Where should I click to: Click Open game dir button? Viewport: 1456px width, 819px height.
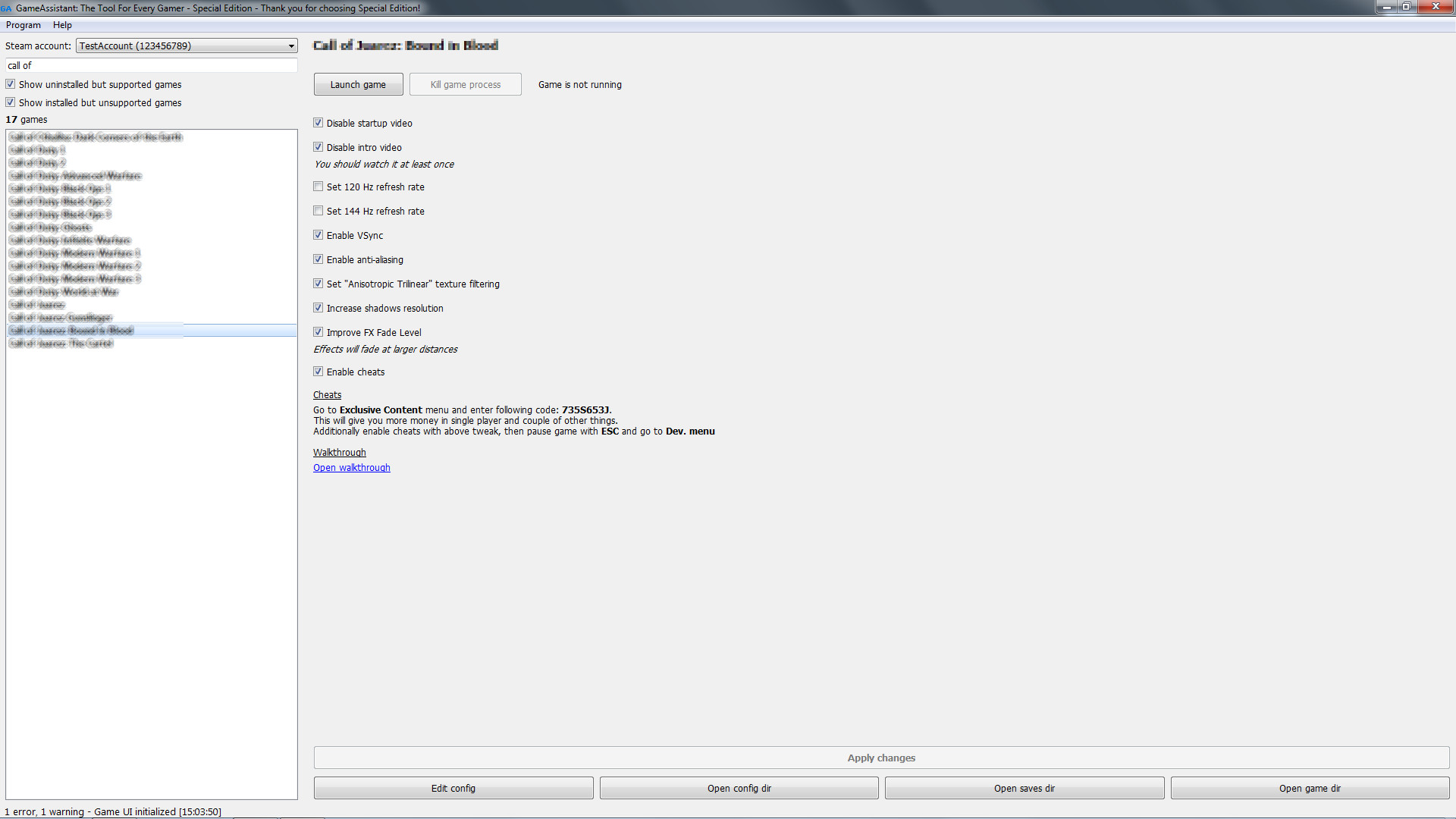coord(1310,788)
